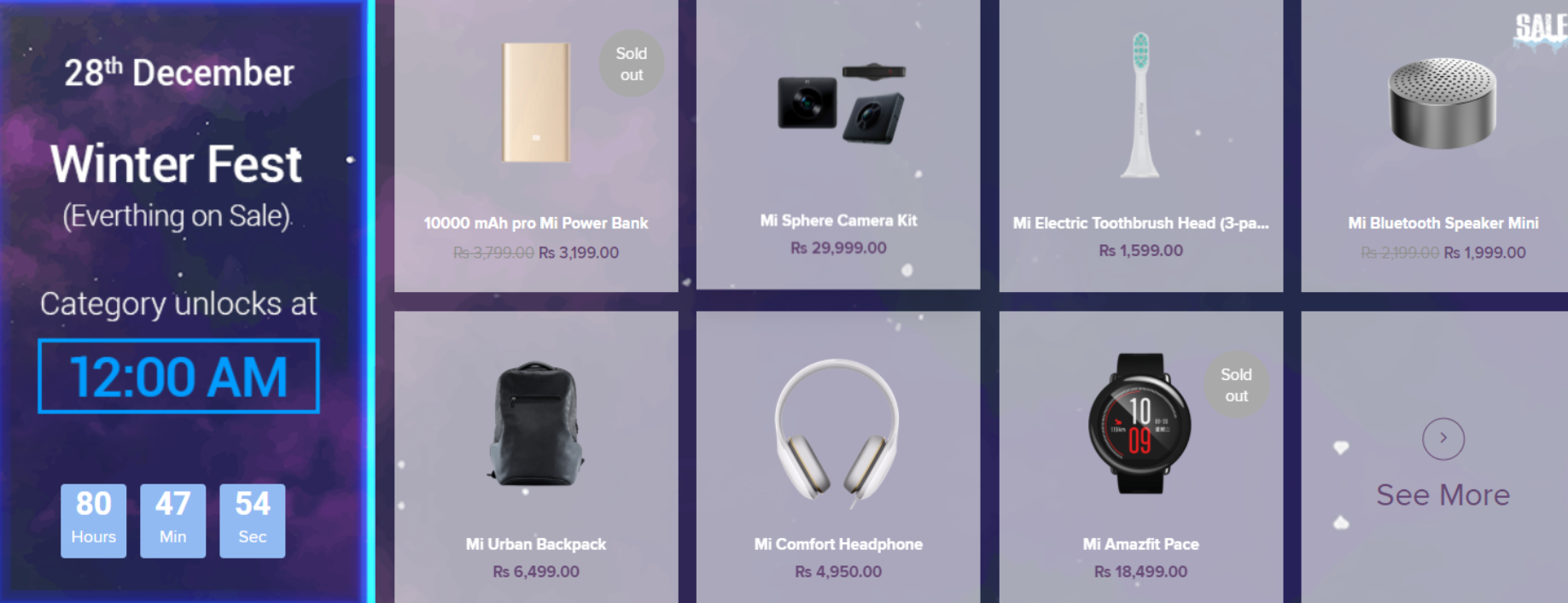Screen dimensions: 1568x603
Task: Click the 80 Hours countdown tile
Action: click(93, 521)
